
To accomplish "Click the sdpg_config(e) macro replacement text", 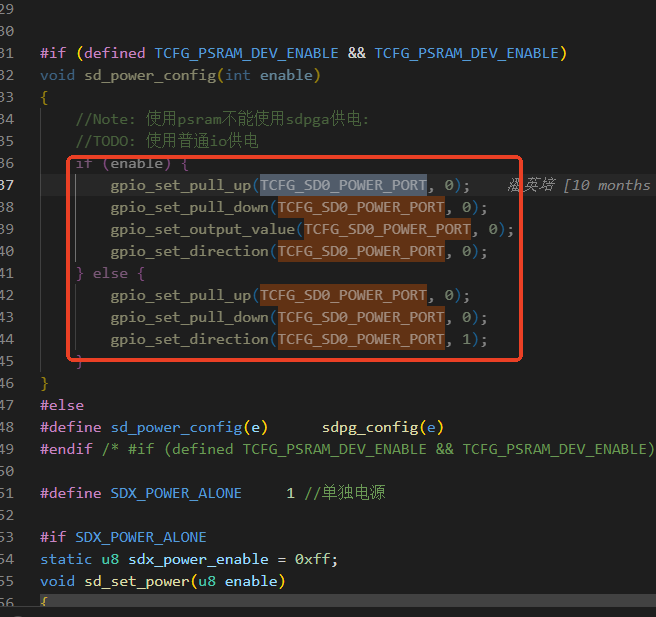I will [383, 428].
